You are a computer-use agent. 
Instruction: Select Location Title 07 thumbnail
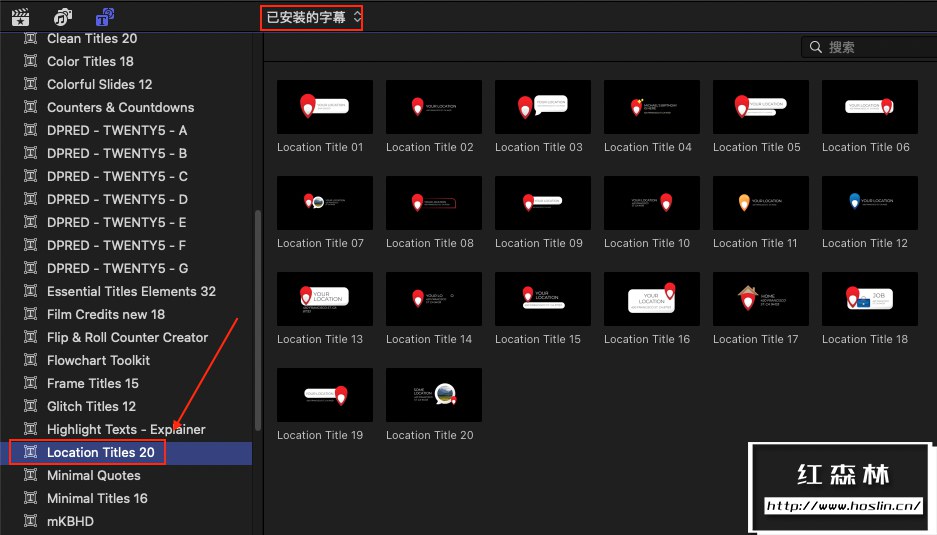[x=324, y=203]
